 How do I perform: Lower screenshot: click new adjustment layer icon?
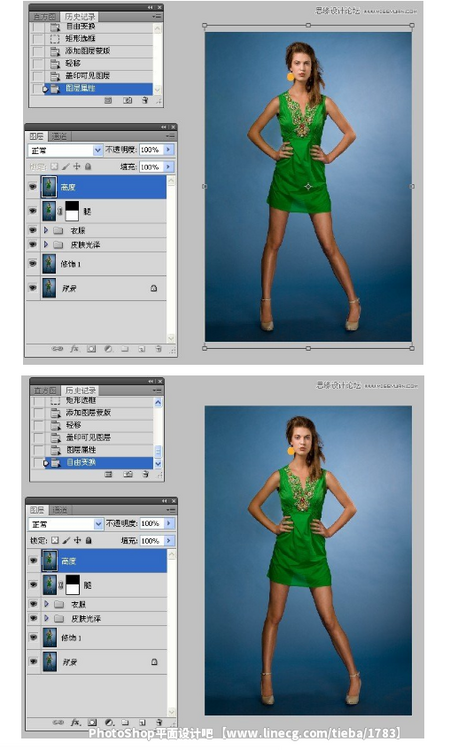[109, 722]
